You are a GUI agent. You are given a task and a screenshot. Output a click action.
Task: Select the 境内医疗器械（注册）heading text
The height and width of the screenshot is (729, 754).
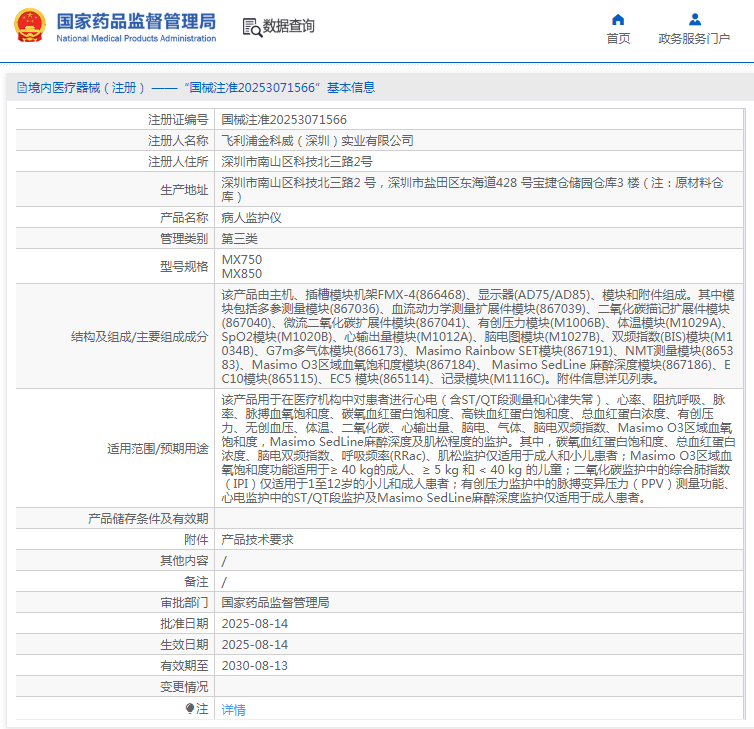click(87, 88)
